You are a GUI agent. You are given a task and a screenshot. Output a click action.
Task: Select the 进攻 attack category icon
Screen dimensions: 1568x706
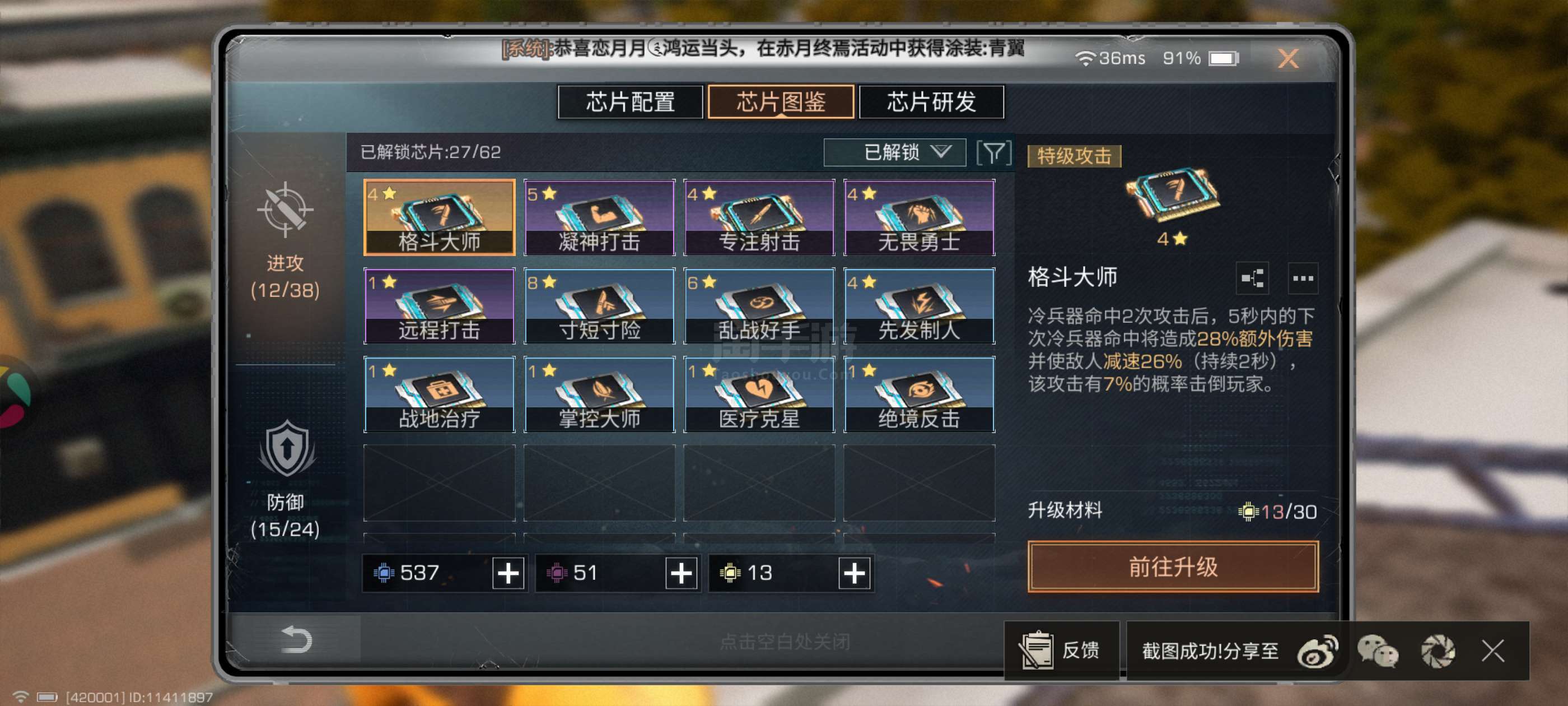pyautogui.click(x=285, y=210)
